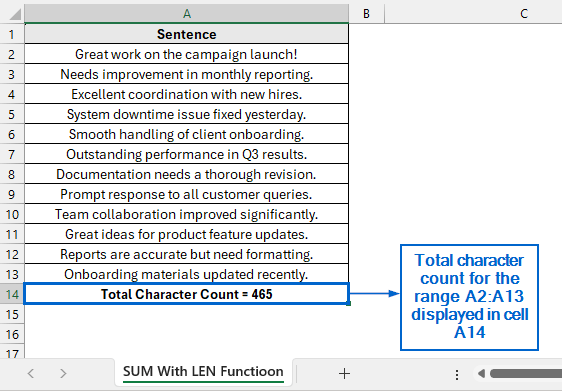Screen dimensions: 562x391
Task: Select cell 'Total Character Count = 465'
Action: coord(186,294)
